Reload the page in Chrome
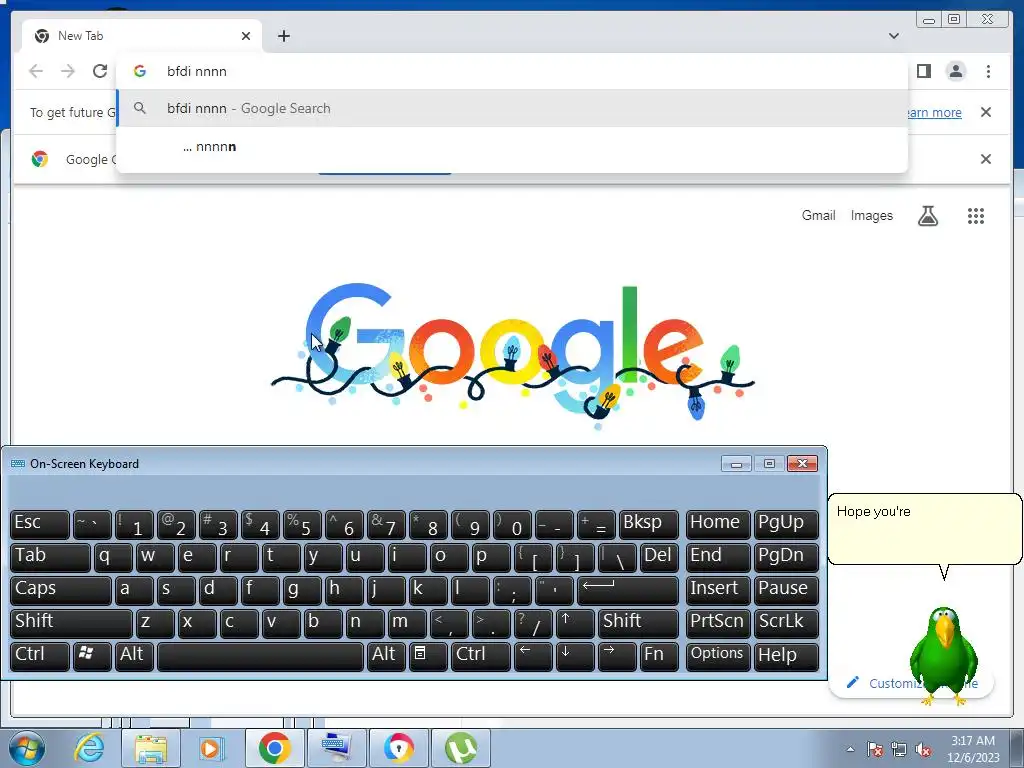Screen dimensions: 1024x768 pyautogui.click(x=100, y=71)
